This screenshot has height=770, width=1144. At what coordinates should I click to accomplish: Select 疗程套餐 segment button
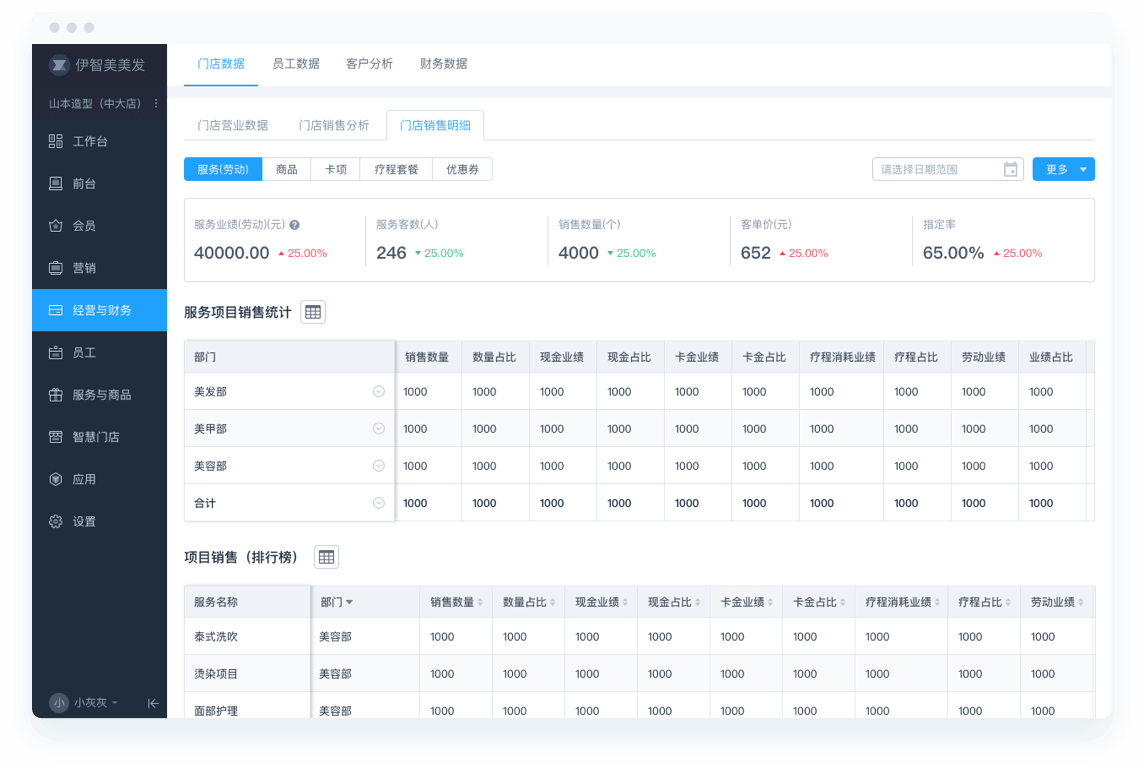tap(396, 169)
